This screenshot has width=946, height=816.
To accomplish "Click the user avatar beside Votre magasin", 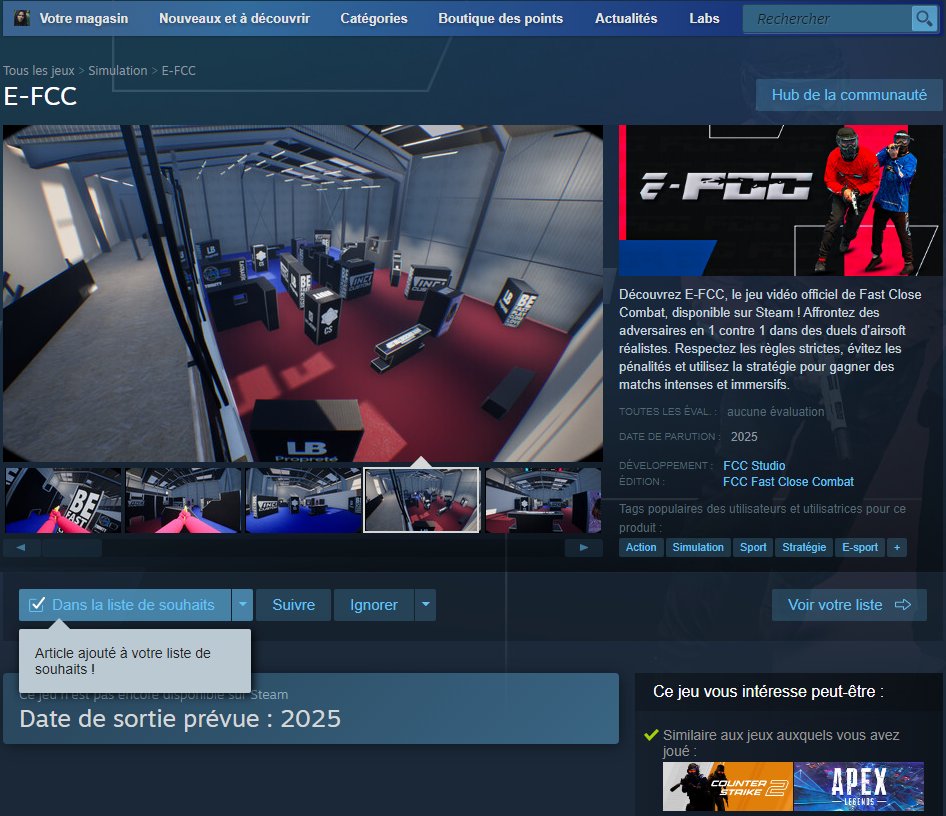I will coord(22,17).
